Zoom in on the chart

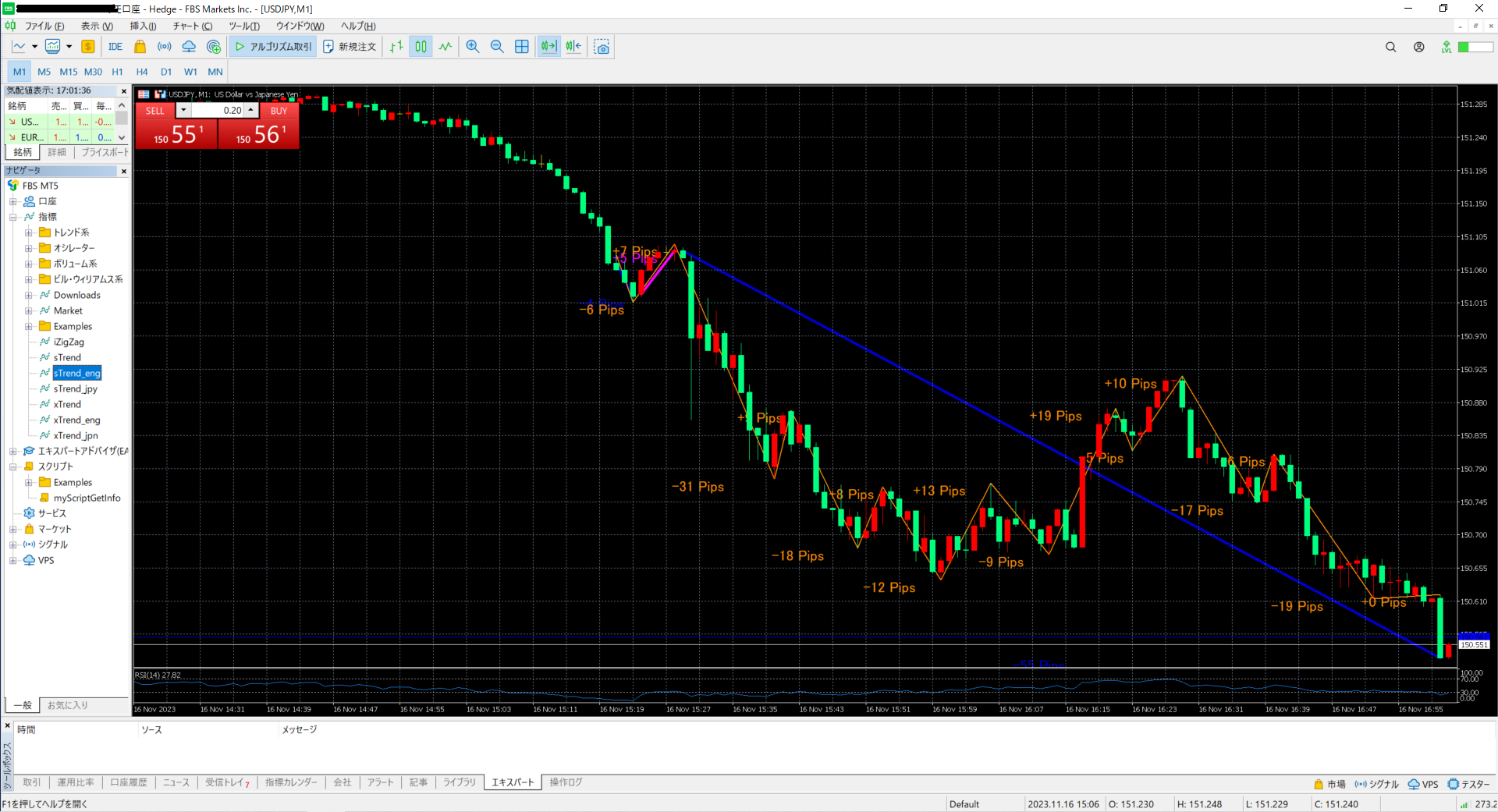click(x=473, y=47)
